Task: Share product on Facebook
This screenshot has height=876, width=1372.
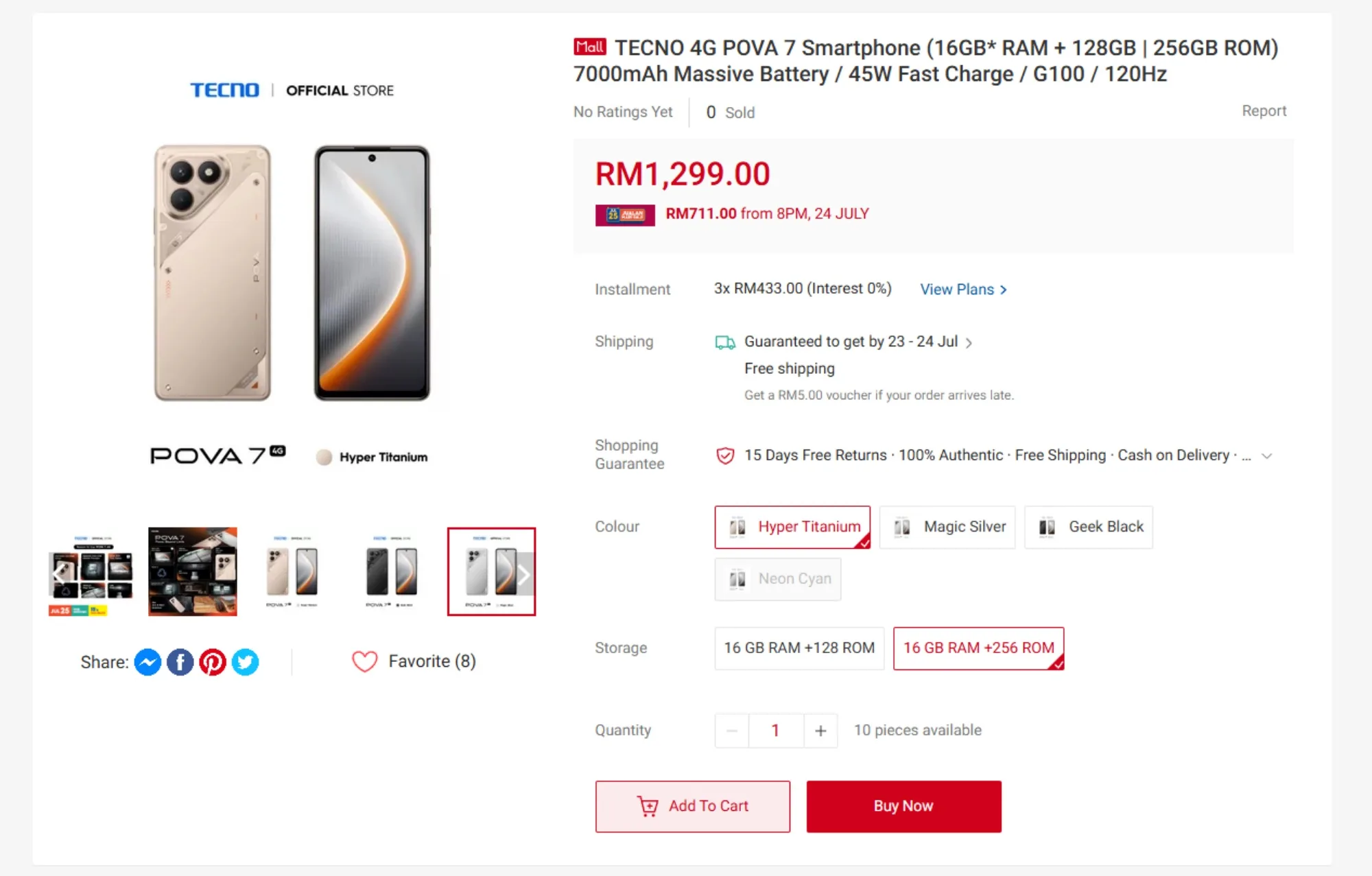Action: (x=180, y=662)
